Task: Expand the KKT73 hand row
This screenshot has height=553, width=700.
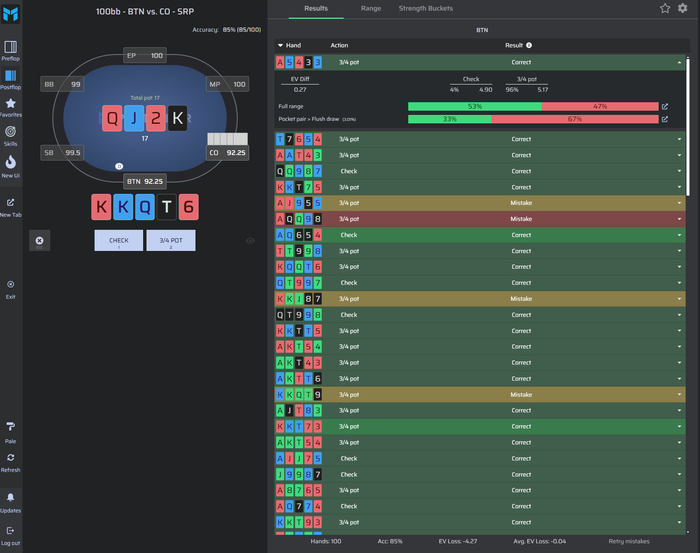Action: (679, 427)
